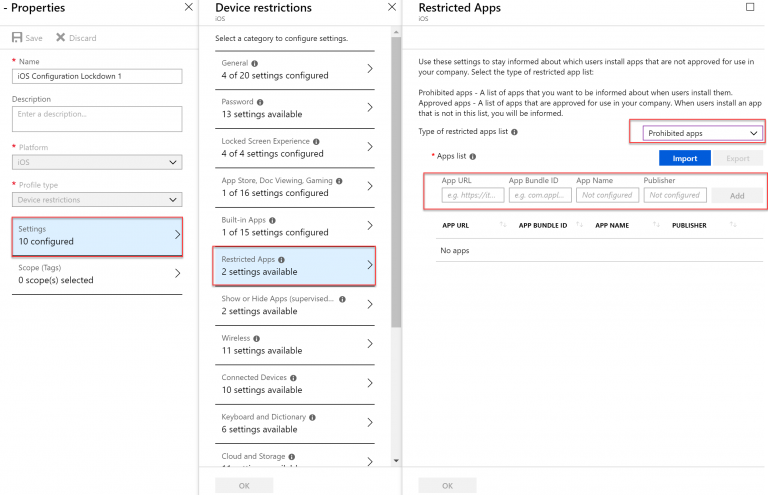Viewport: 768px width, 495px height.
Task: Click info icon next to Password
Action: [260, 102]
